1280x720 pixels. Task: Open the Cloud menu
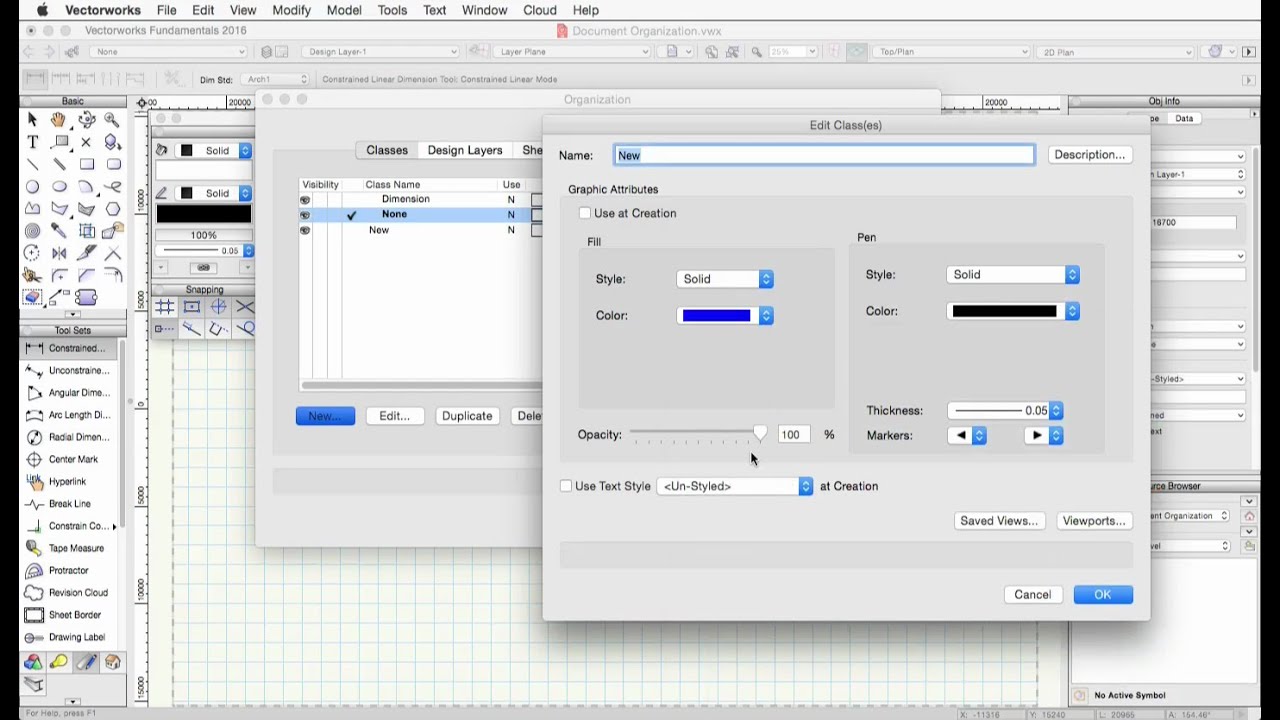pos(540,10)
